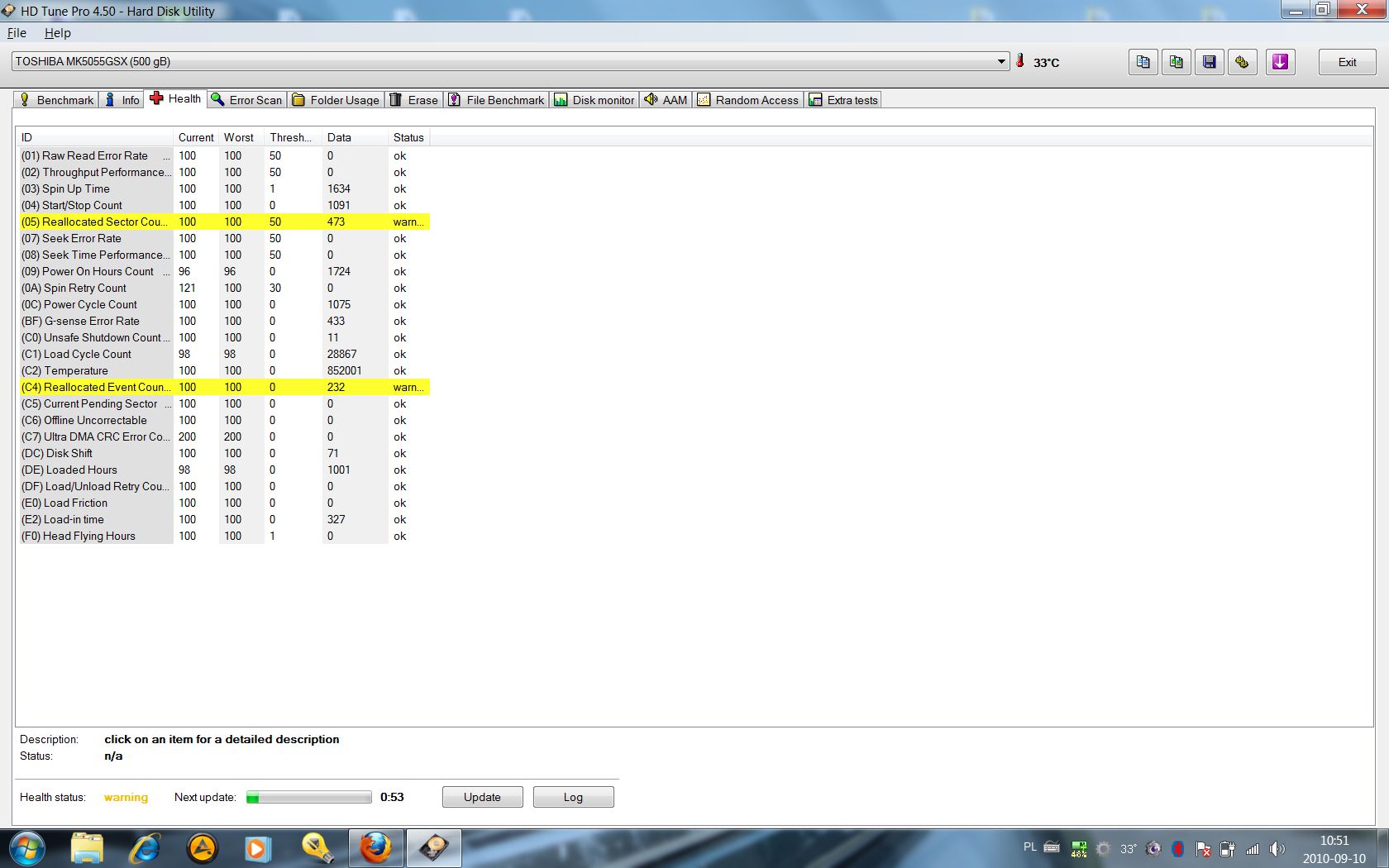Open the Help menu
The image size is (1389, 868).
(58, 33)
